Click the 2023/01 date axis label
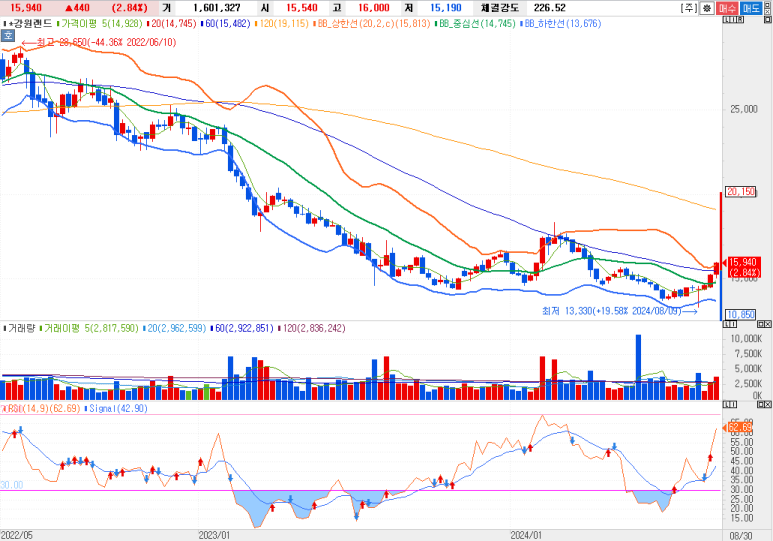The width and height of the screenshot is (773, 541). 214,535
